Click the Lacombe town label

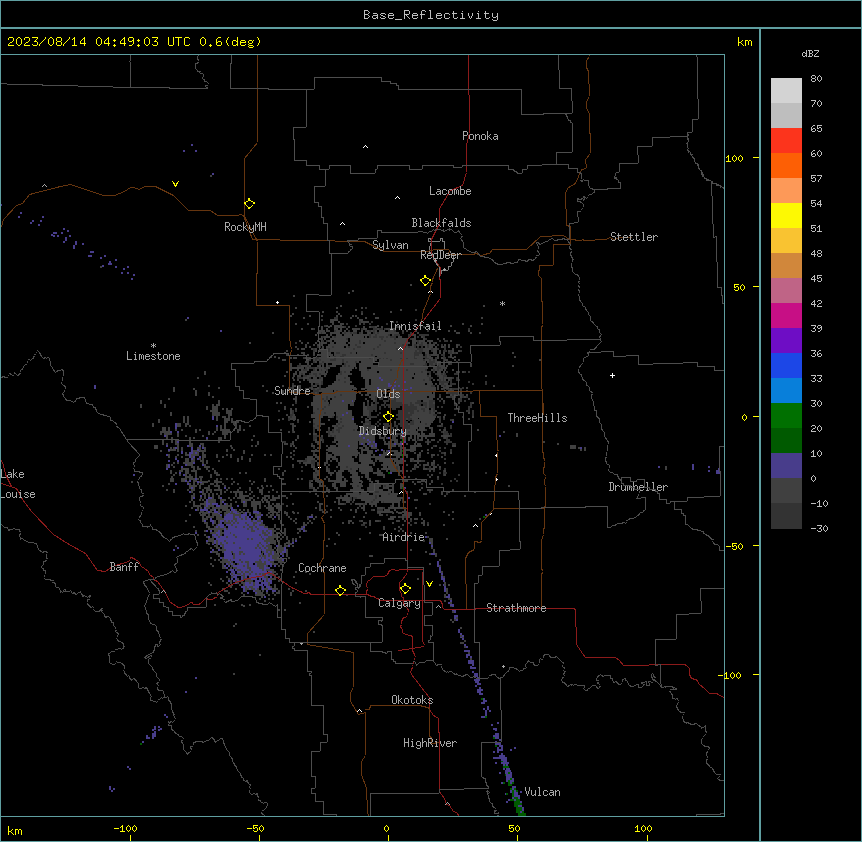(450, 191)
